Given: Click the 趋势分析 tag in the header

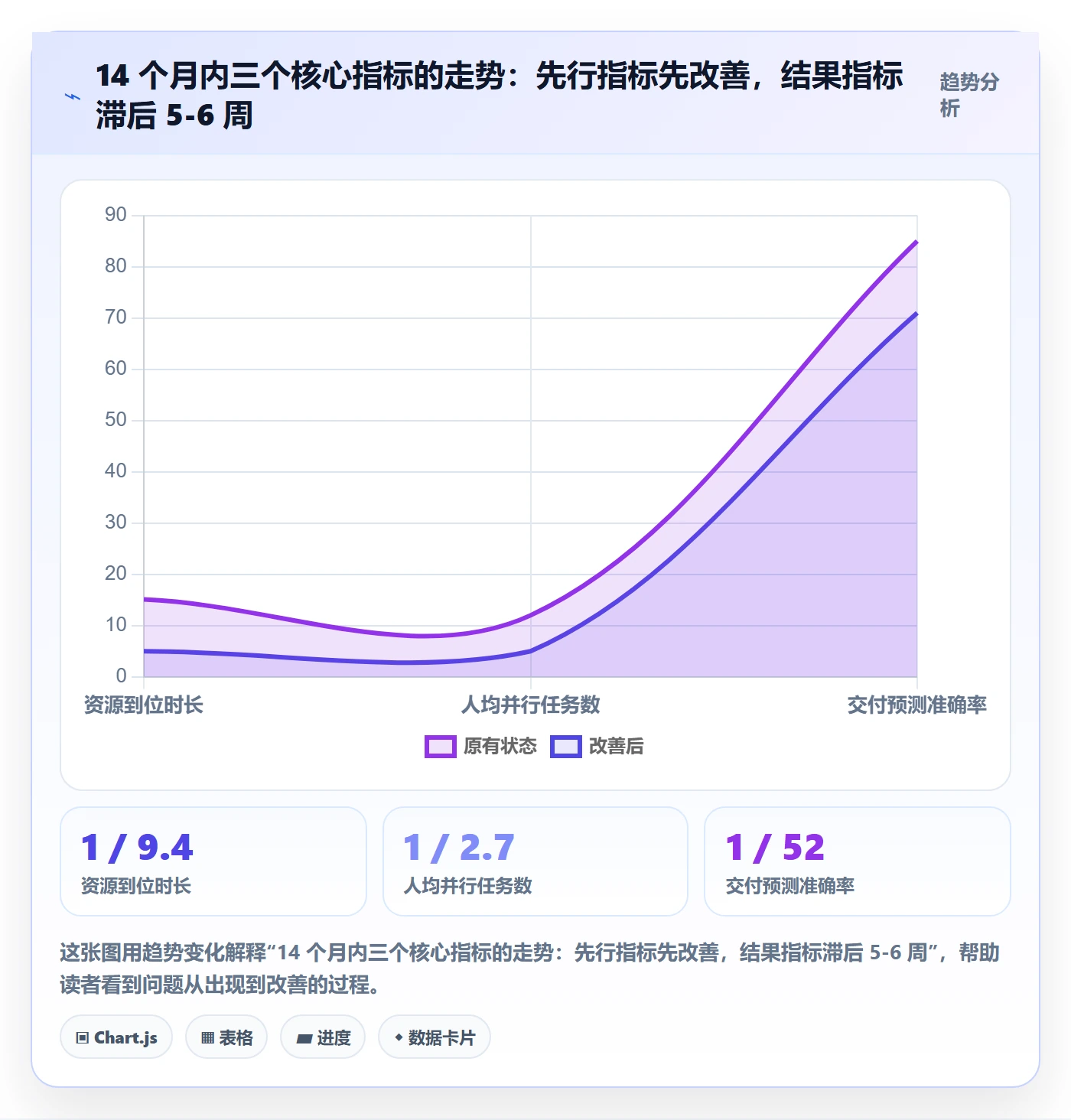Looking at the screenshot, I should [x=969, y=95].
